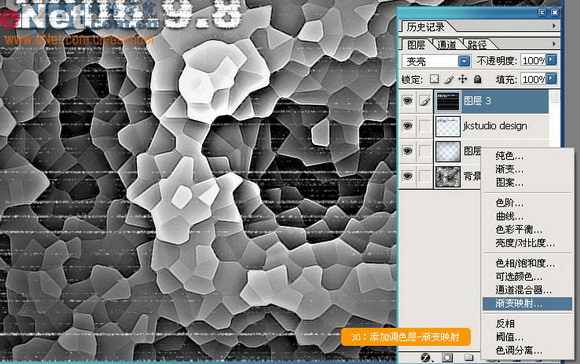This screenshot has width=580, height=364.
Task: Add a layer mask from the panel footer
Action: [447, 357]
